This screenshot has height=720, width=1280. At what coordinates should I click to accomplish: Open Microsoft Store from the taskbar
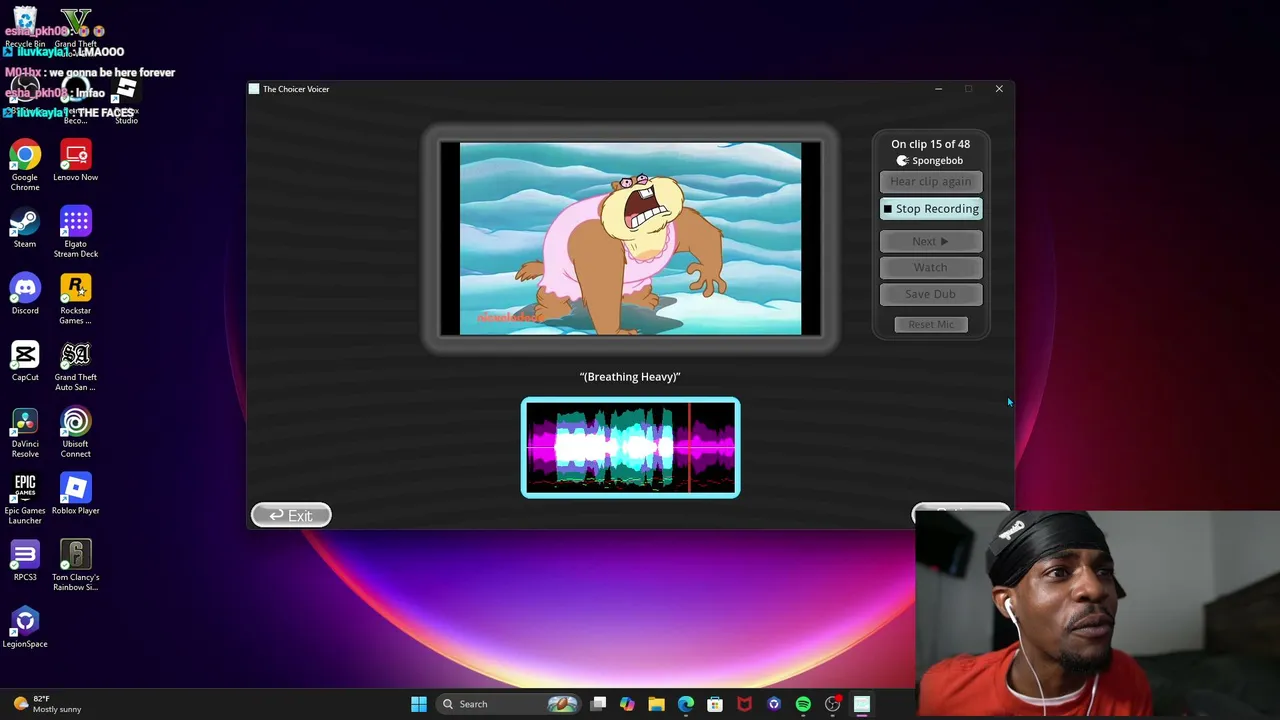715,704
